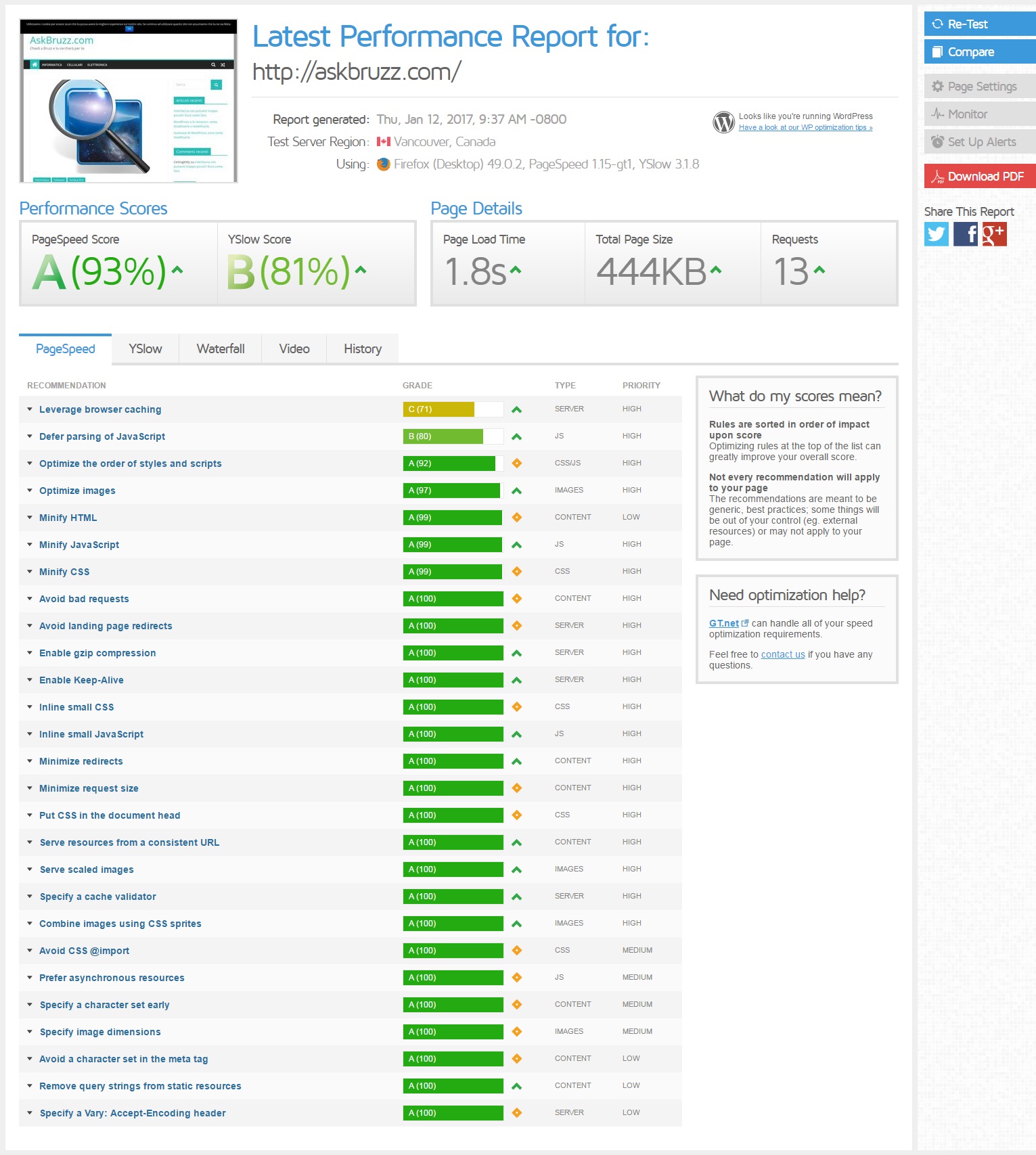Click the green arrow in Enable gzip compression row
The width and height of the screenshot is (1036, 1155).
517,653
